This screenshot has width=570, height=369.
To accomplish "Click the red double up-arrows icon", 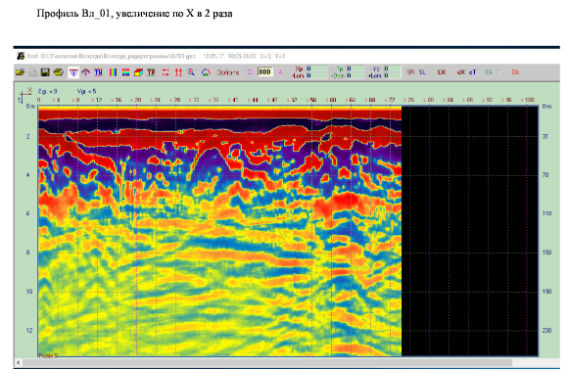I will 178,72.
